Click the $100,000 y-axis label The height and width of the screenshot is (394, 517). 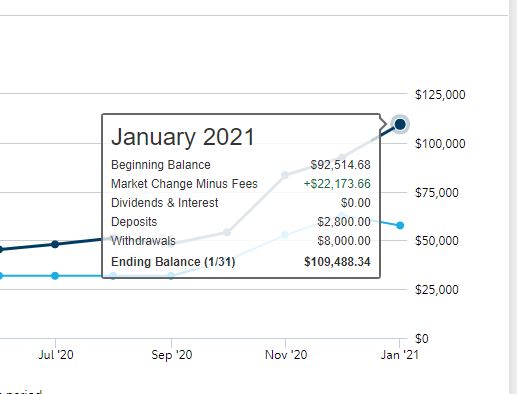coord(440,144)
